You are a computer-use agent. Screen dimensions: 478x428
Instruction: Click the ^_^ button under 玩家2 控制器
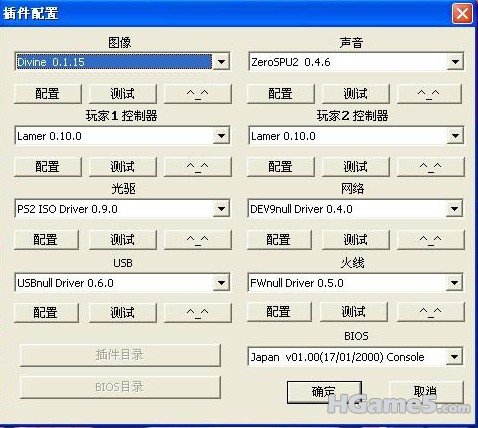(430, 166)
